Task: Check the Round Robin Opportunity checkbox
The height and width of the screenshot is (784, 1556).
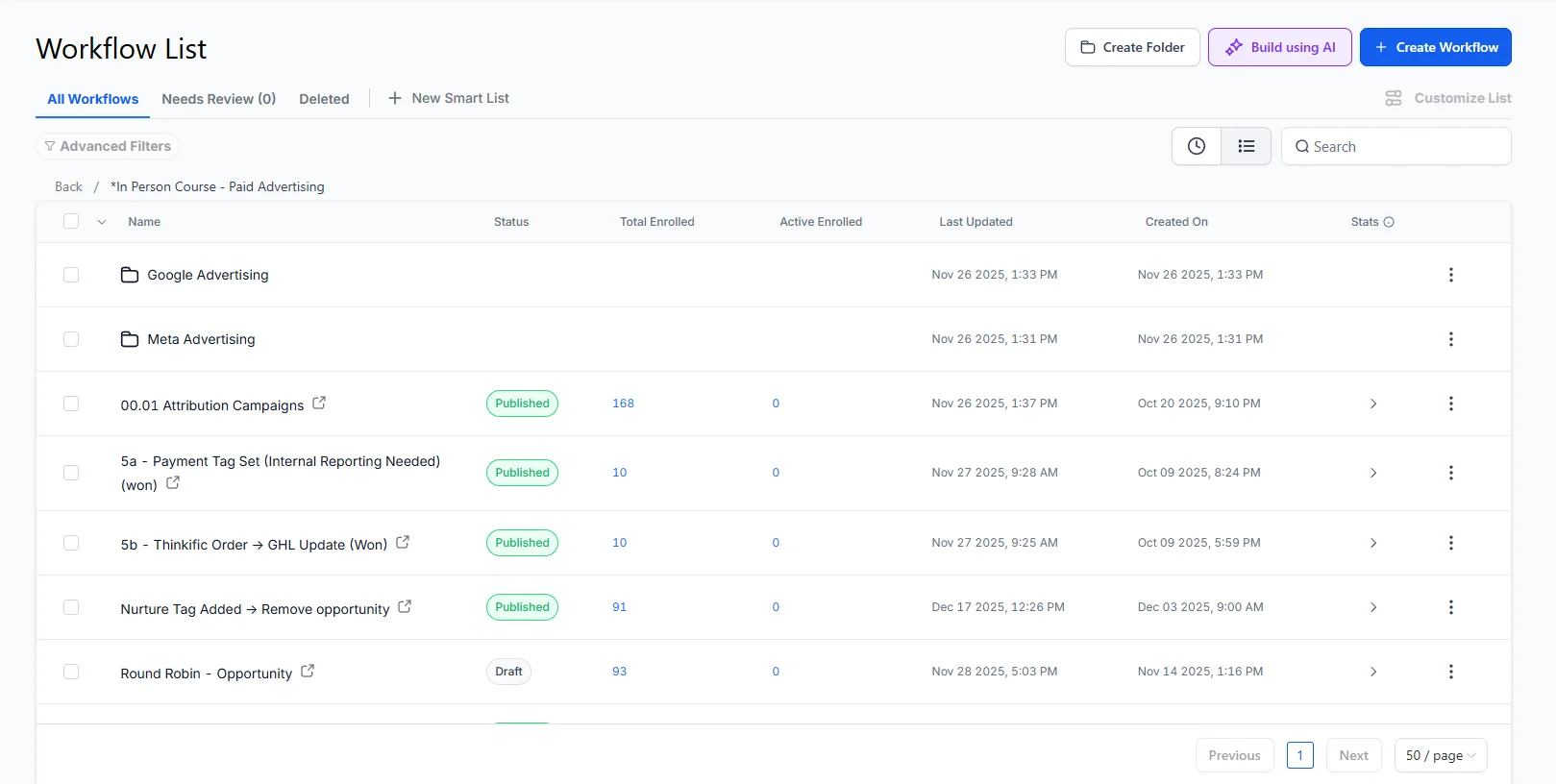Action: pos(71,672)
